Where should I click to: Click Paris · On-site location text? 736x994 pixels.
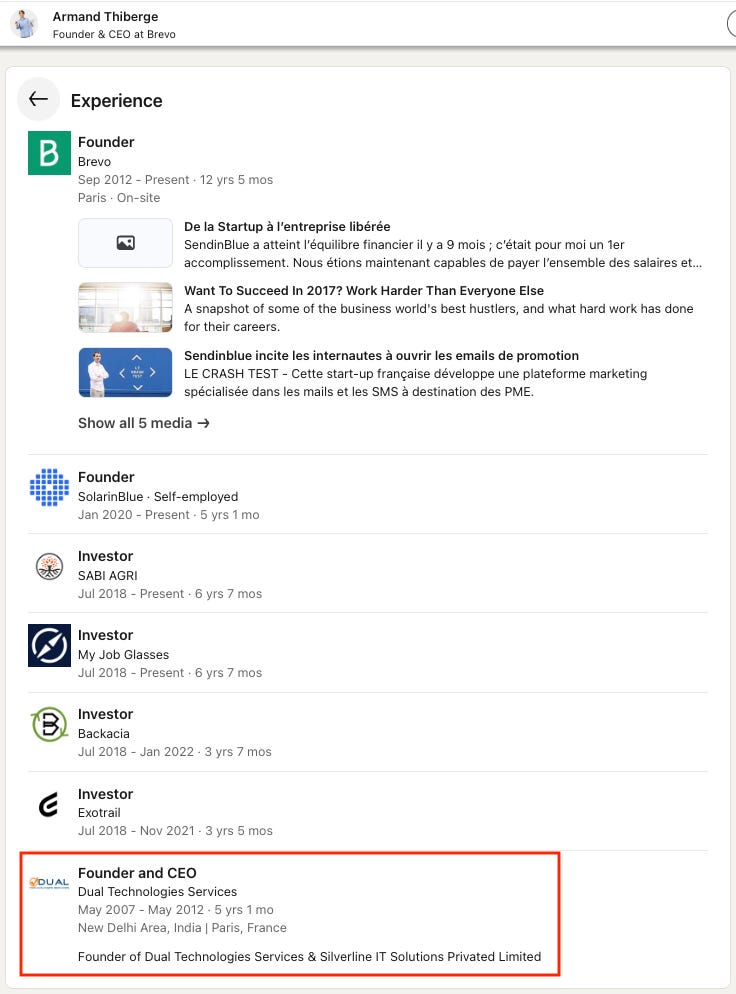tap(119, 198)
